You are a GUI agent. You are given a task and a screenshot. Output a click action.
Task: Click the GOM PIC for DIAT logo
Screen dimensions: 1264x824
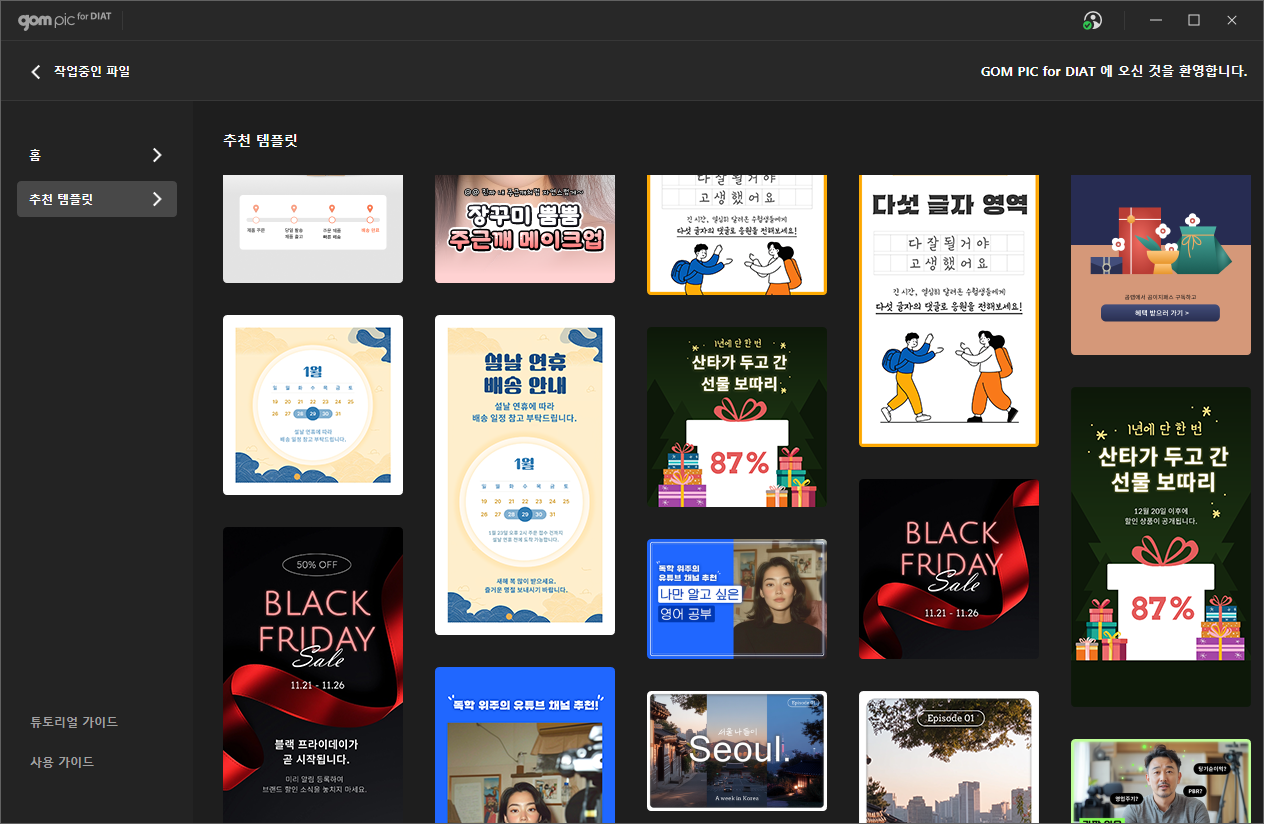[64, 20]
